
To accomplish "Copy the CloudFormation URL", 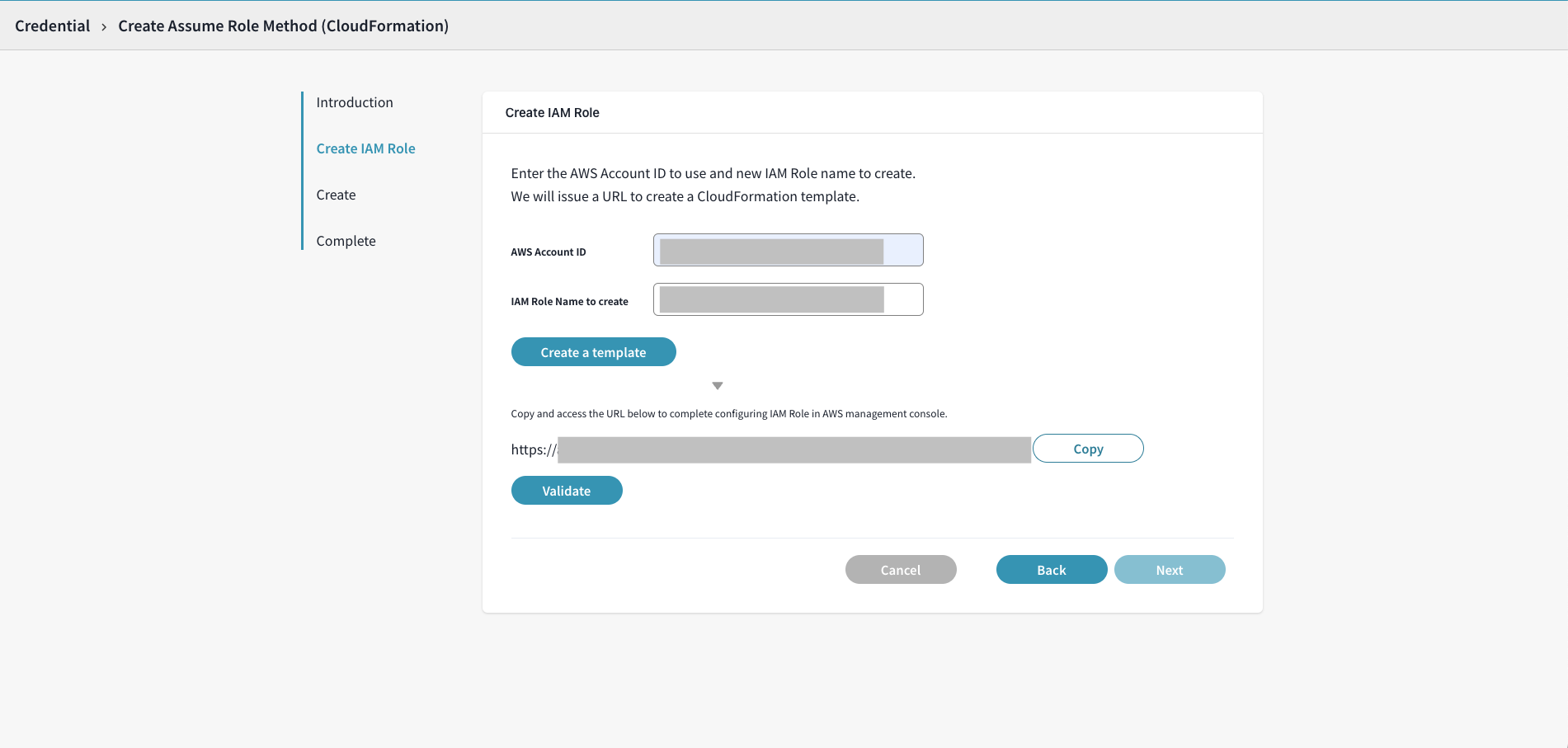I will pyautogui.click(x=1088, y=449).
